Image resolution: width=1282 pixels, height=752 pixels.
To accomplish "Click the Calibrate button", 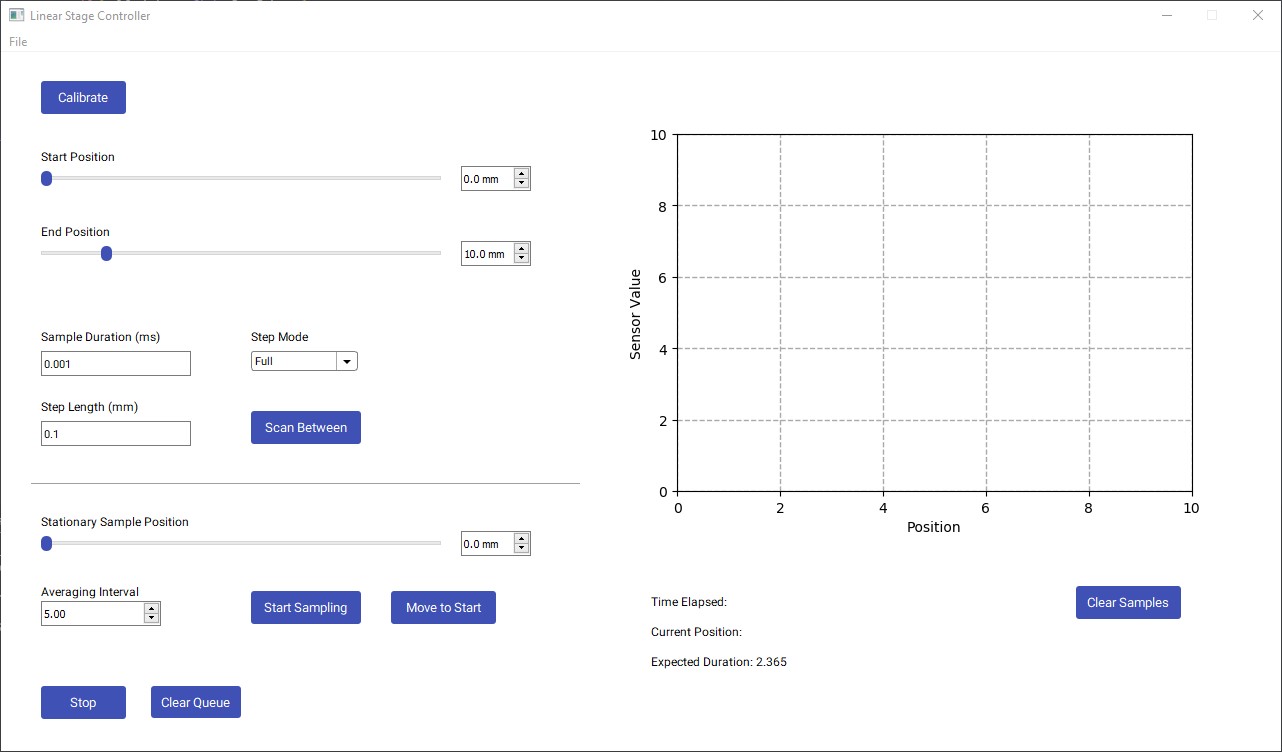I will [x=83, y=98].
